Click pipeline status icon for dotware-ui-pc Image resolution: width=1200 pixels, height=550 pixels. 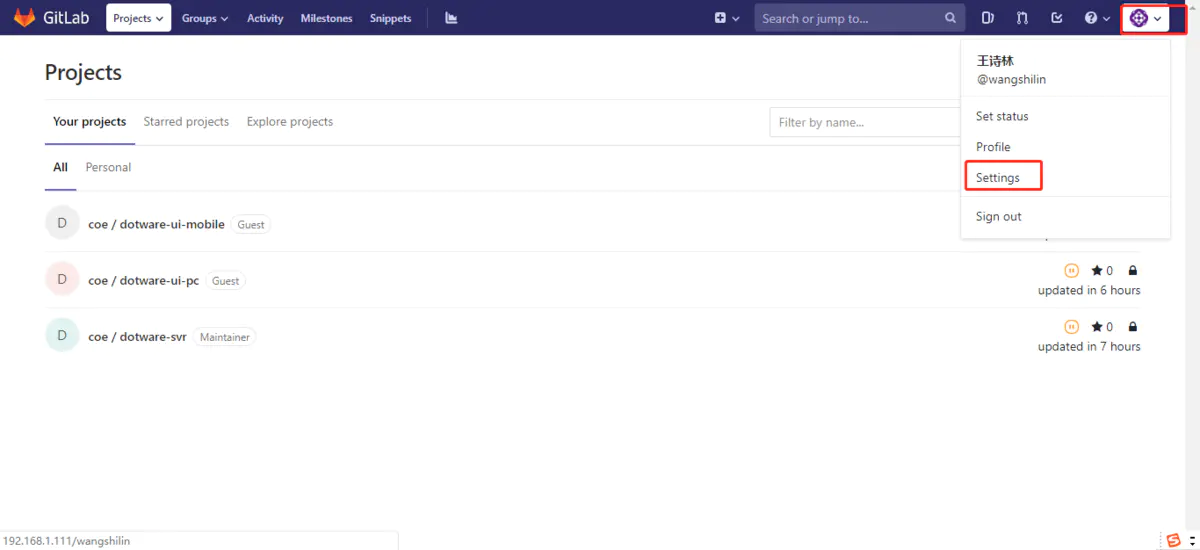(1071, 270)
